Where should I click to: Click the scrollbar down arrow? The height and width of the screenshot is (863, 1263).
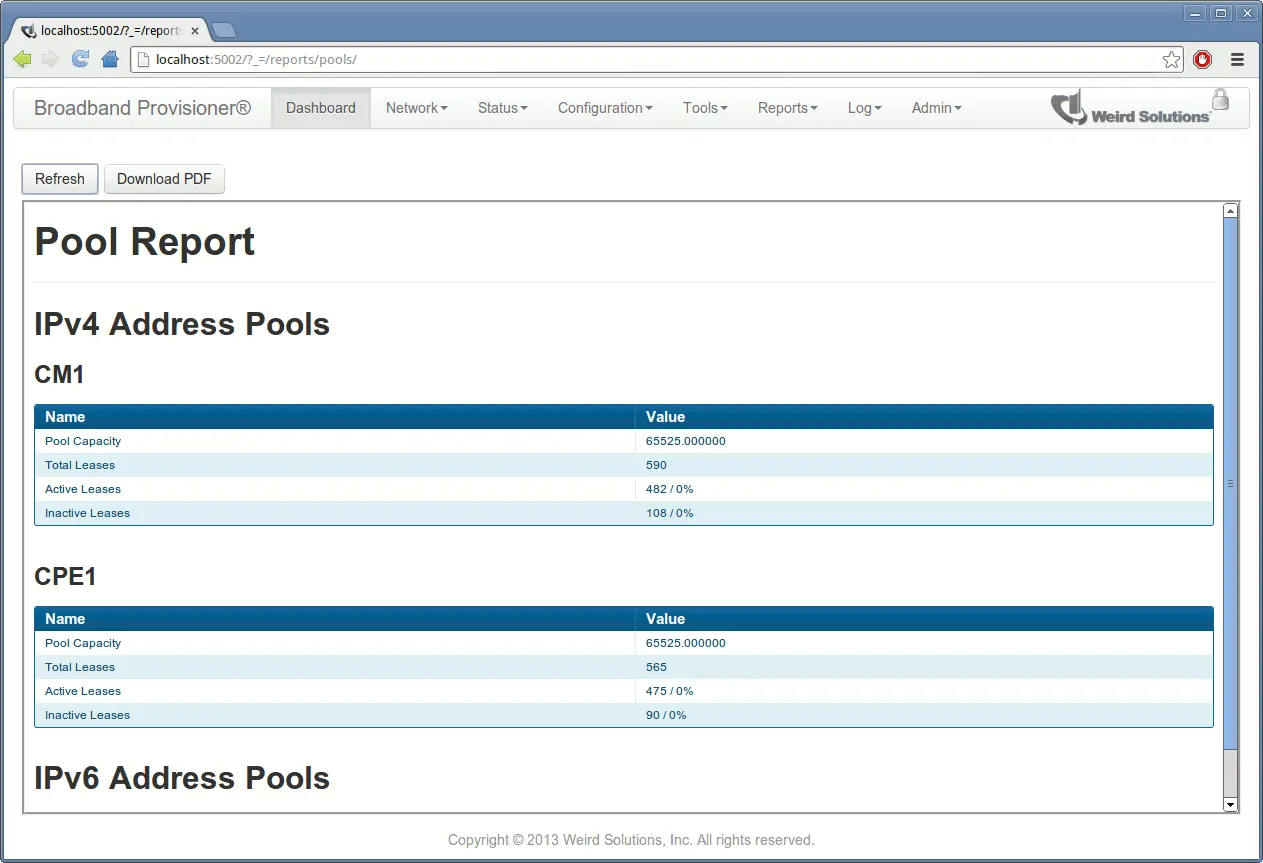1230,804
